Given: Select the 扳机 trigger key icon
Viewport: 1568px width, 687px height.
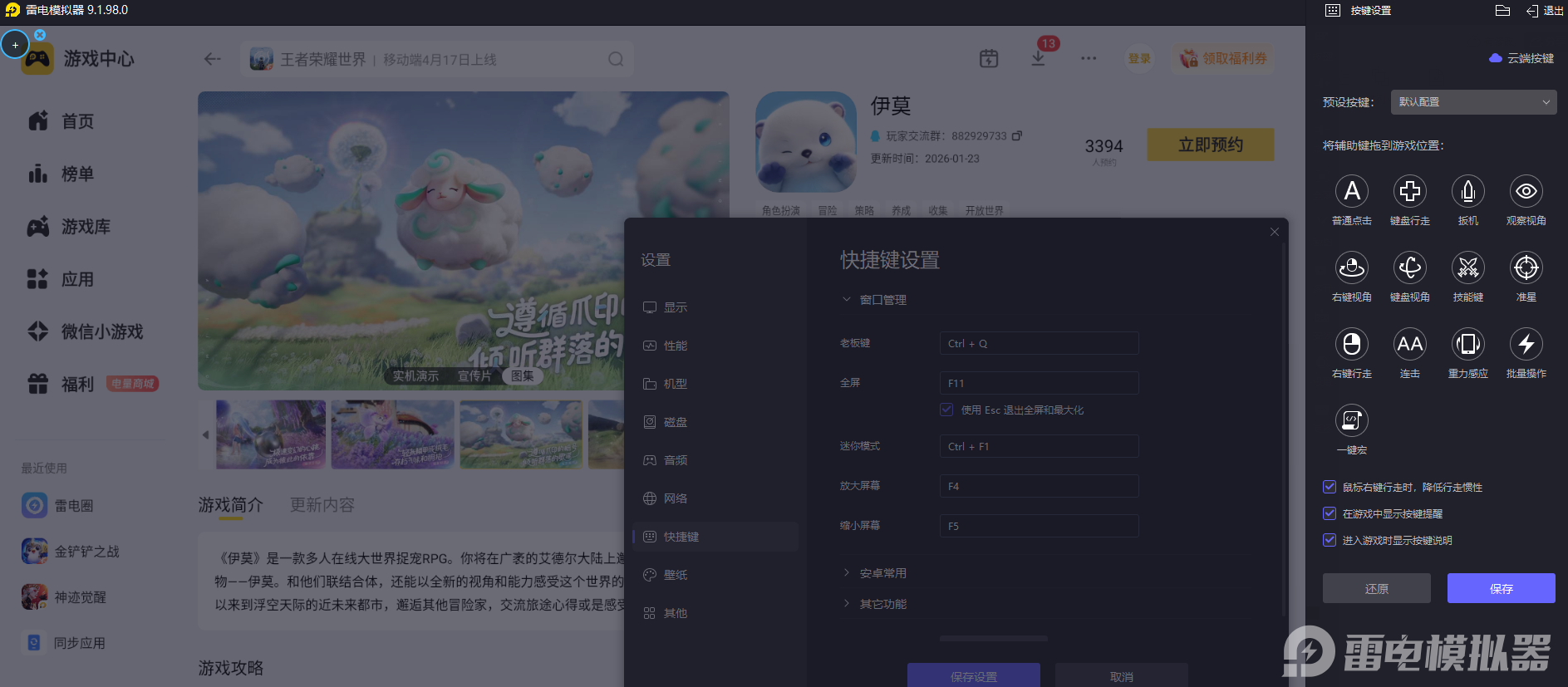Looking at the screenshot, I should [x=1468, y=191].
